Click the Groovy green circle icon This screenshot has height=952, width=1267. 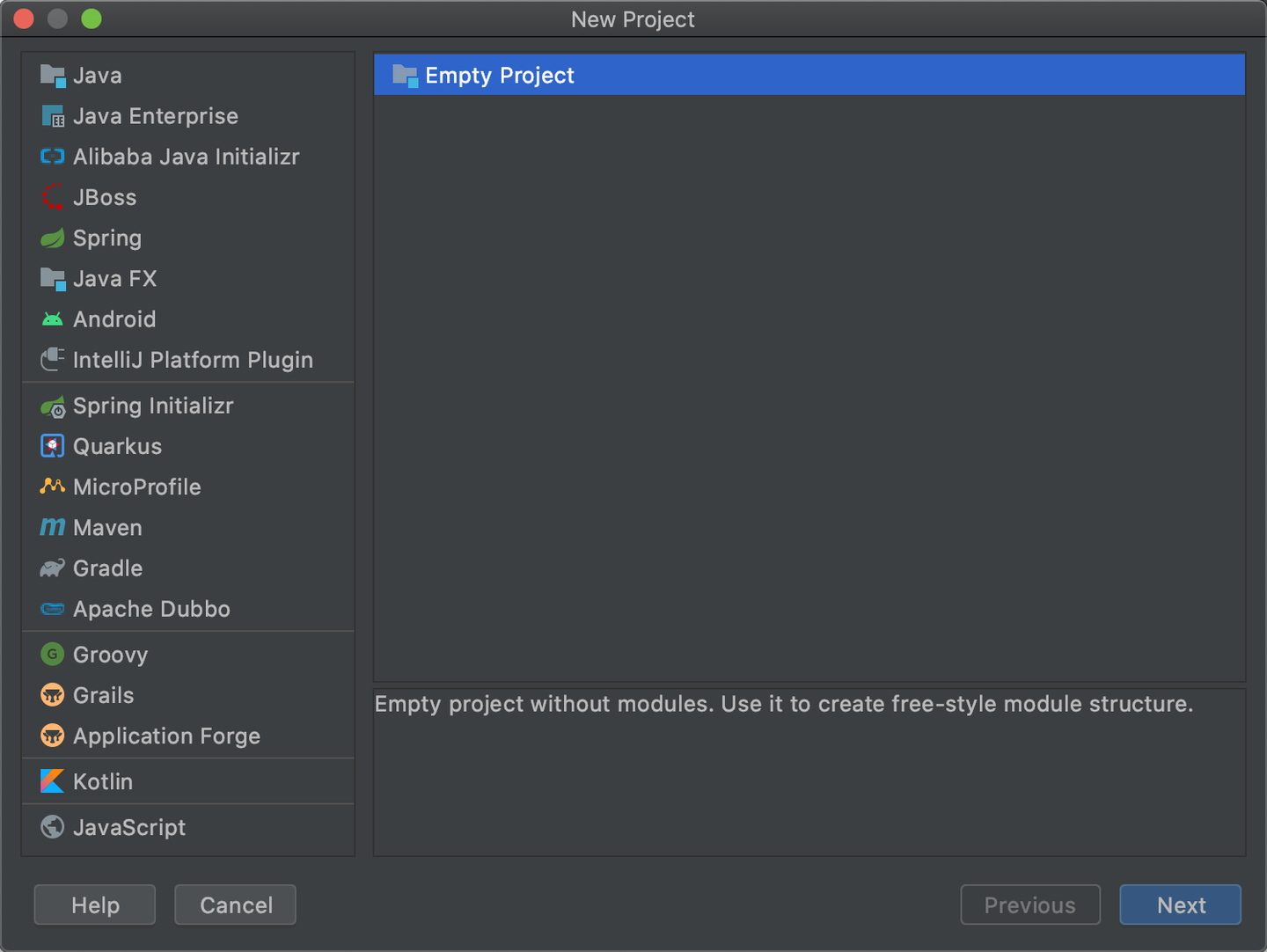[53, 655]
